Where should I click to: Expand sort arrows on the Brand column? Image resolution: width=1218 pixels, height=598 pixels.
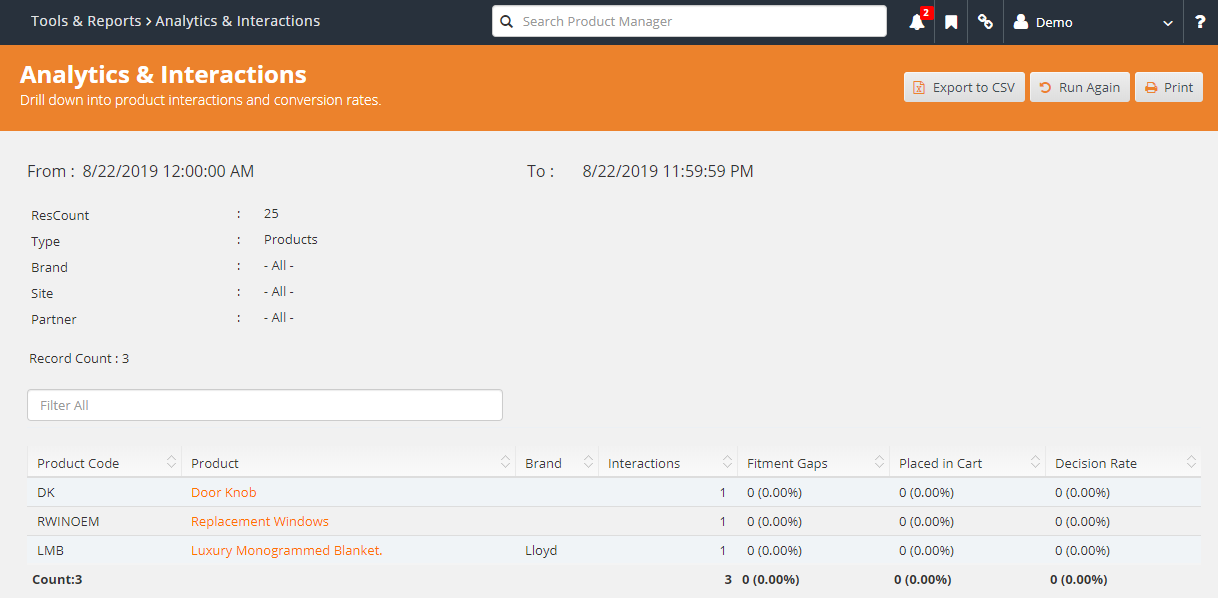tap(589, 462)
